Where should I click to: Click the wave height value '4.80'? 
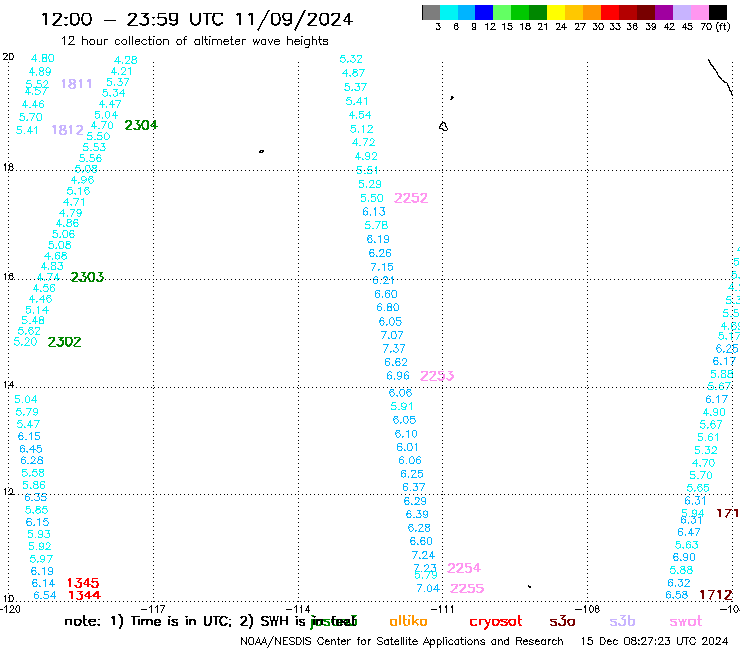tap(42, 58)
